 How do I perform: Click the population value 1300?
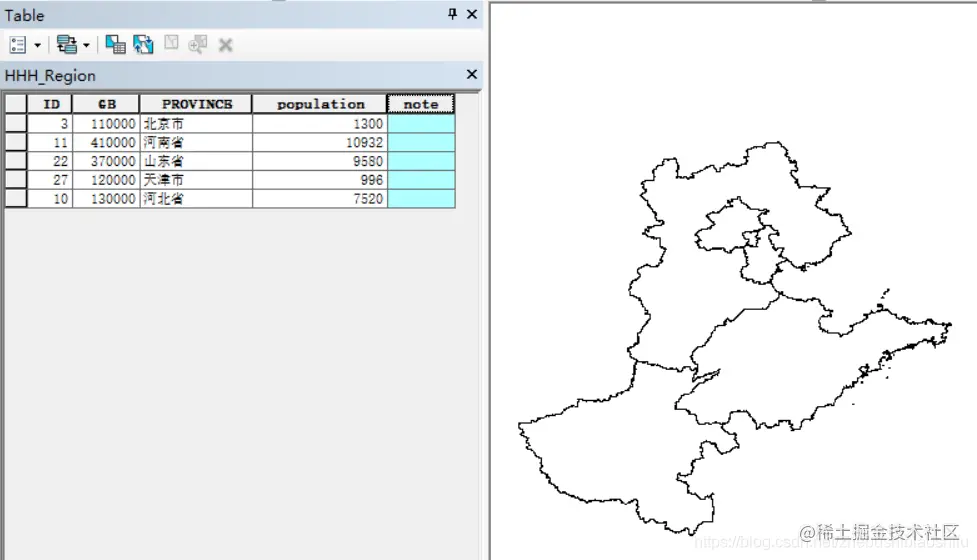(x=320, y=123)
